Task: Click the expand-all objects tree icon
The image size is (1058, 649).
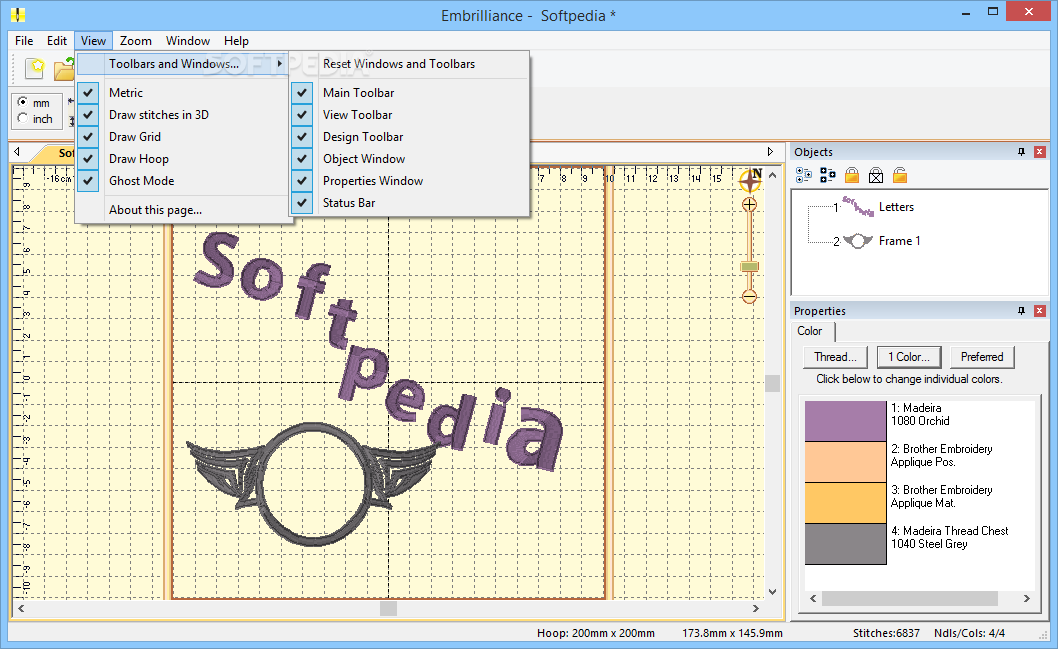Action: pyautogui.click(x=804, y=175)
